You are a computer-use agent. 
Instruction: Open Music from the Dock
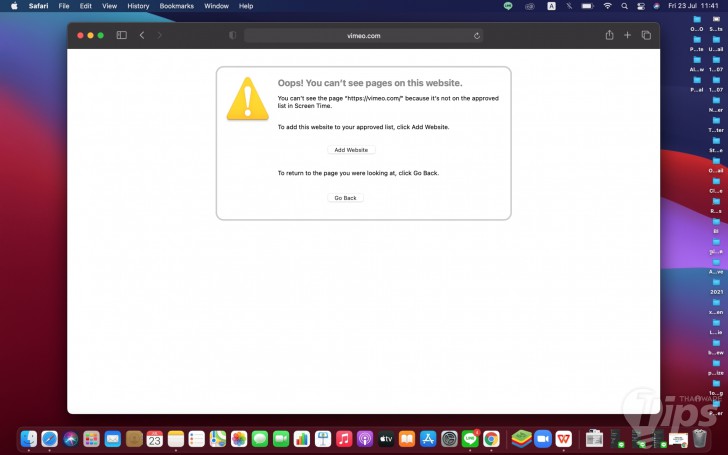344,438
